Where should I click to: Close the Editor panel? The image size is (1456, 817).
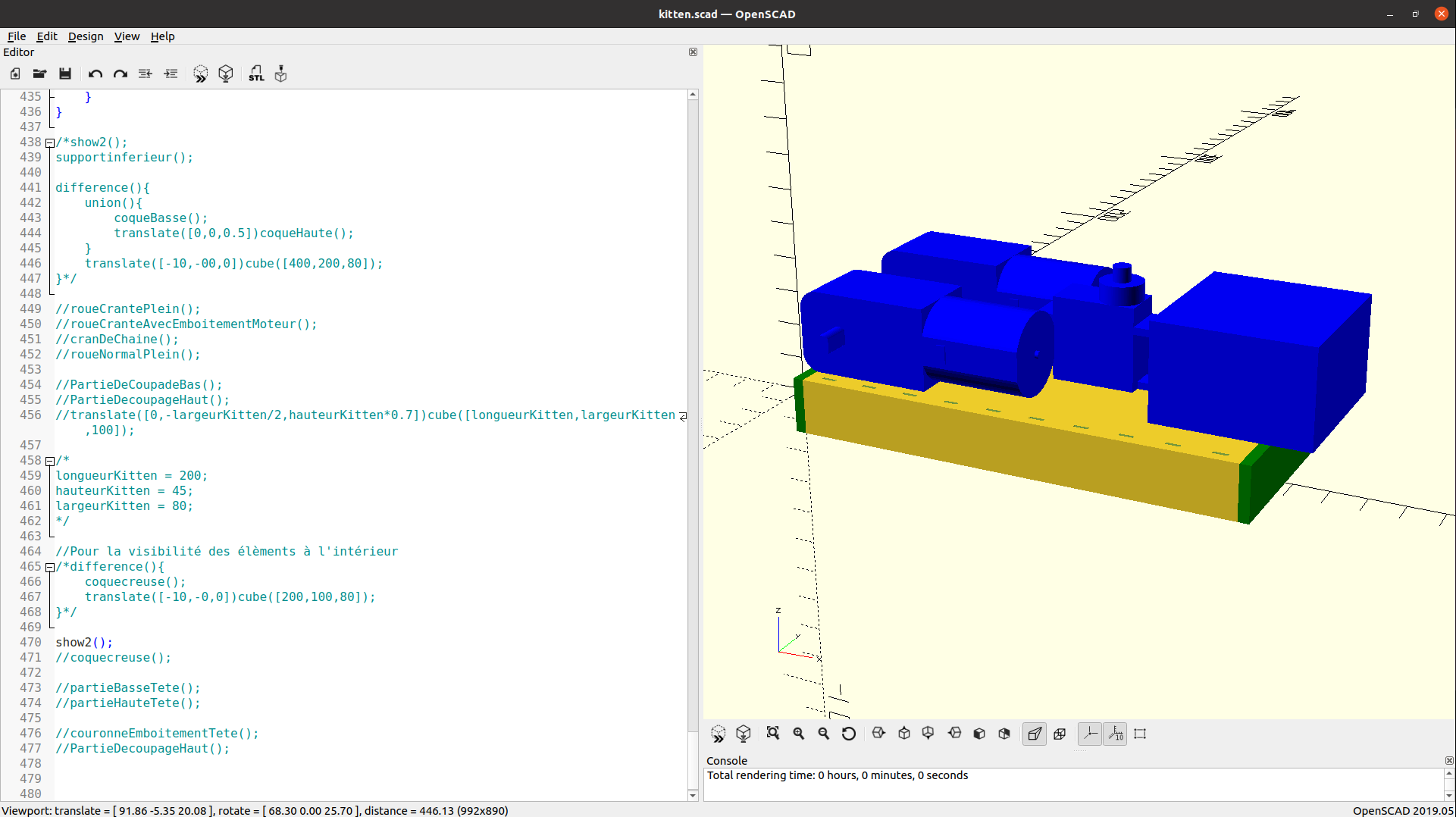[693, 52]
